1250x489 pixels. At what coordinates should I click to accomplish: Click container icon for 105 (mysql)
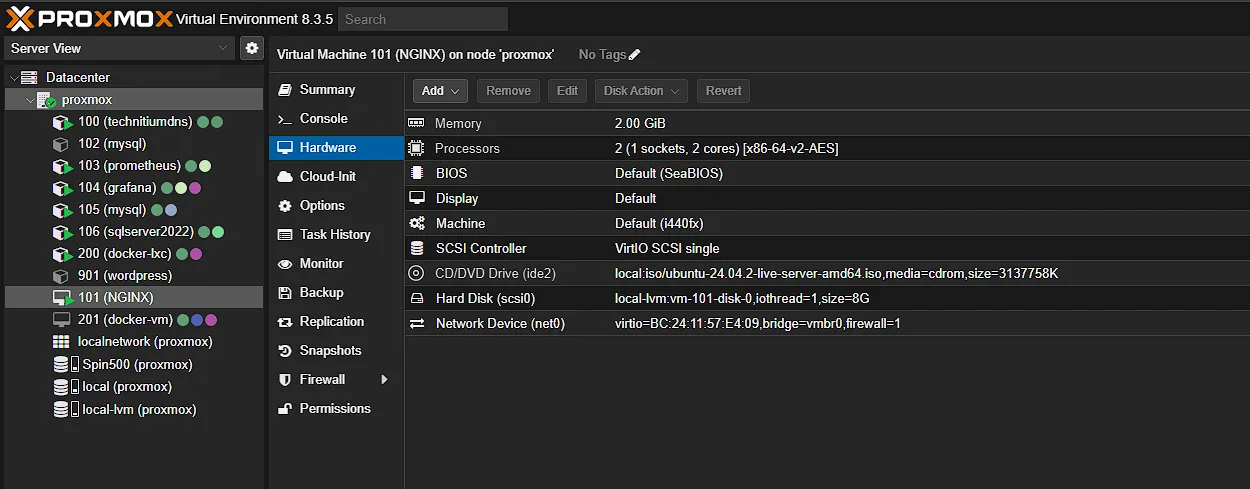pos(62,210)
